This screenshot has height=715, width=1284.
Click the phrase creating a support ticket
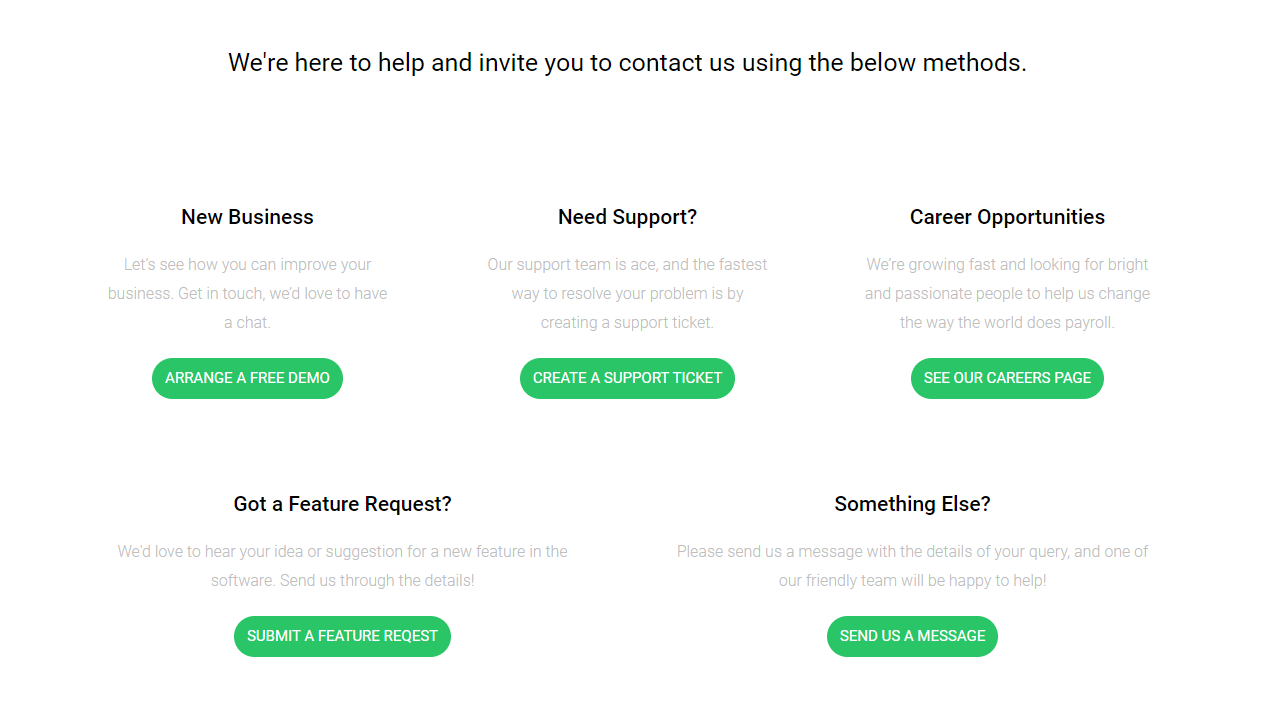[x=627, y=322]
